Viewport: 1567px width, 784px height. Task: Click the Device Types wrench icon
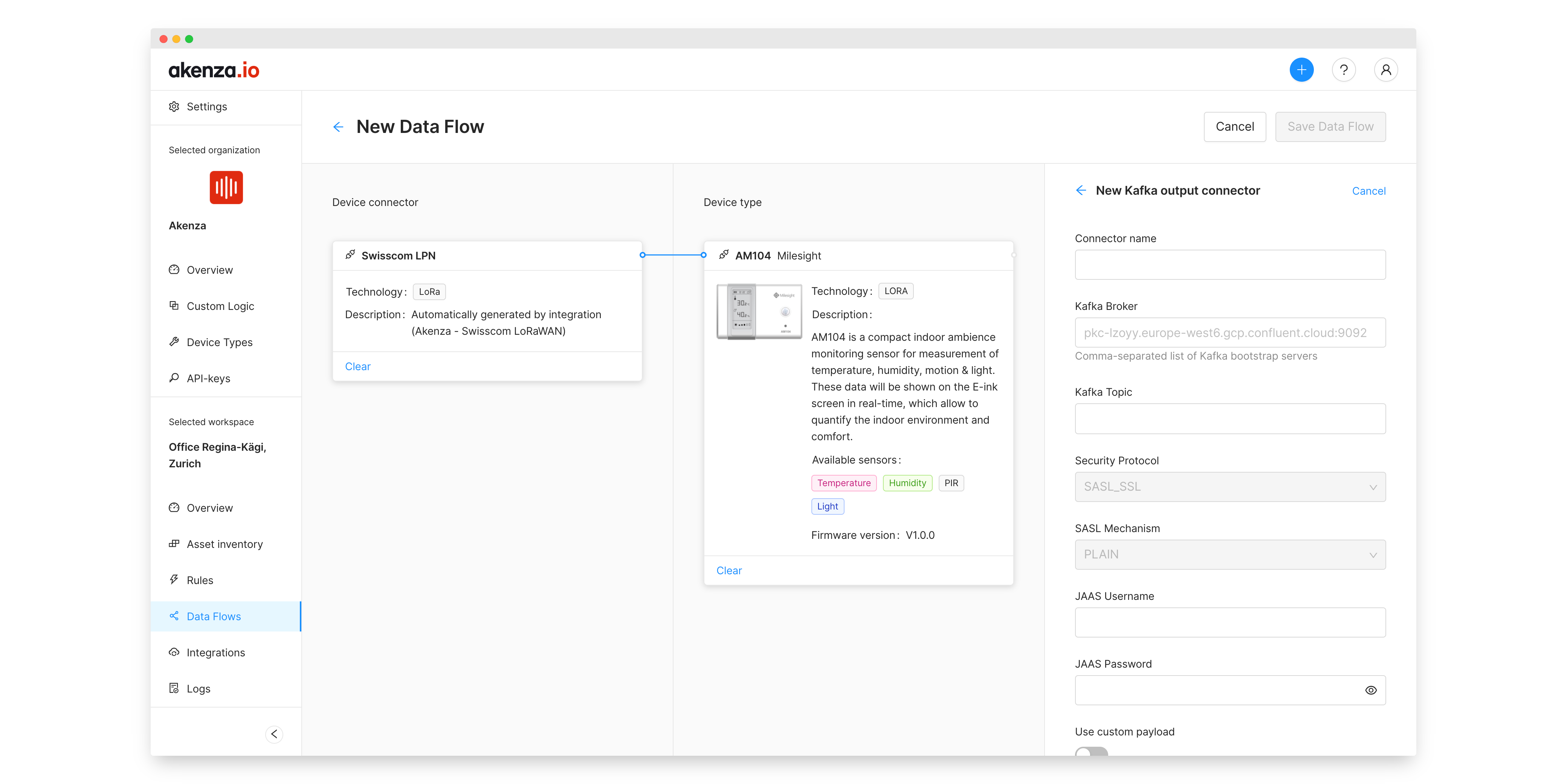coord(174,342)
